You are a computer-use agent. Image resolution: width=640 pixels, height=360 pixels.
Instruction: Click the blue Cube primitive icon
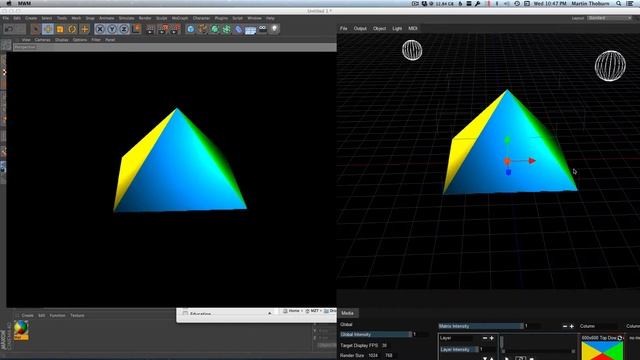point(190,29)
